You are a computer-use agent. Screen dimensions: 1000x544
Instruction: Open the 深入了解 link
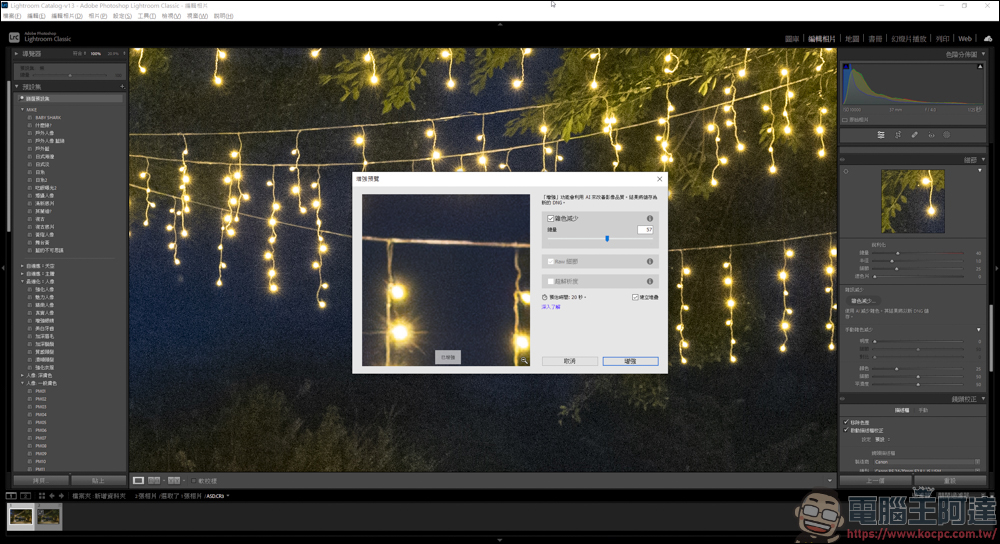[551, 307]
